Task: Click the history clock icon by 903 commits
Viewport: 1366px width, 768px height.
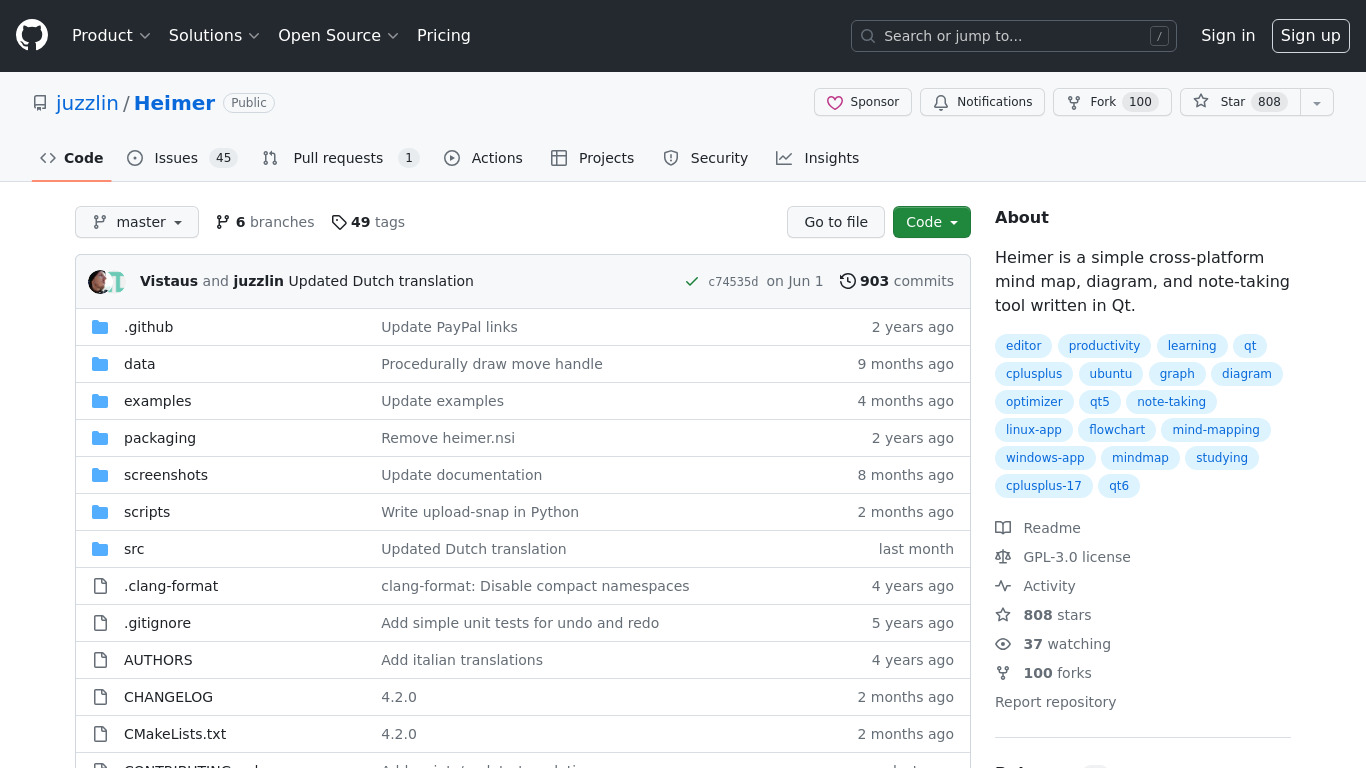Action: [x=848, y=281]
